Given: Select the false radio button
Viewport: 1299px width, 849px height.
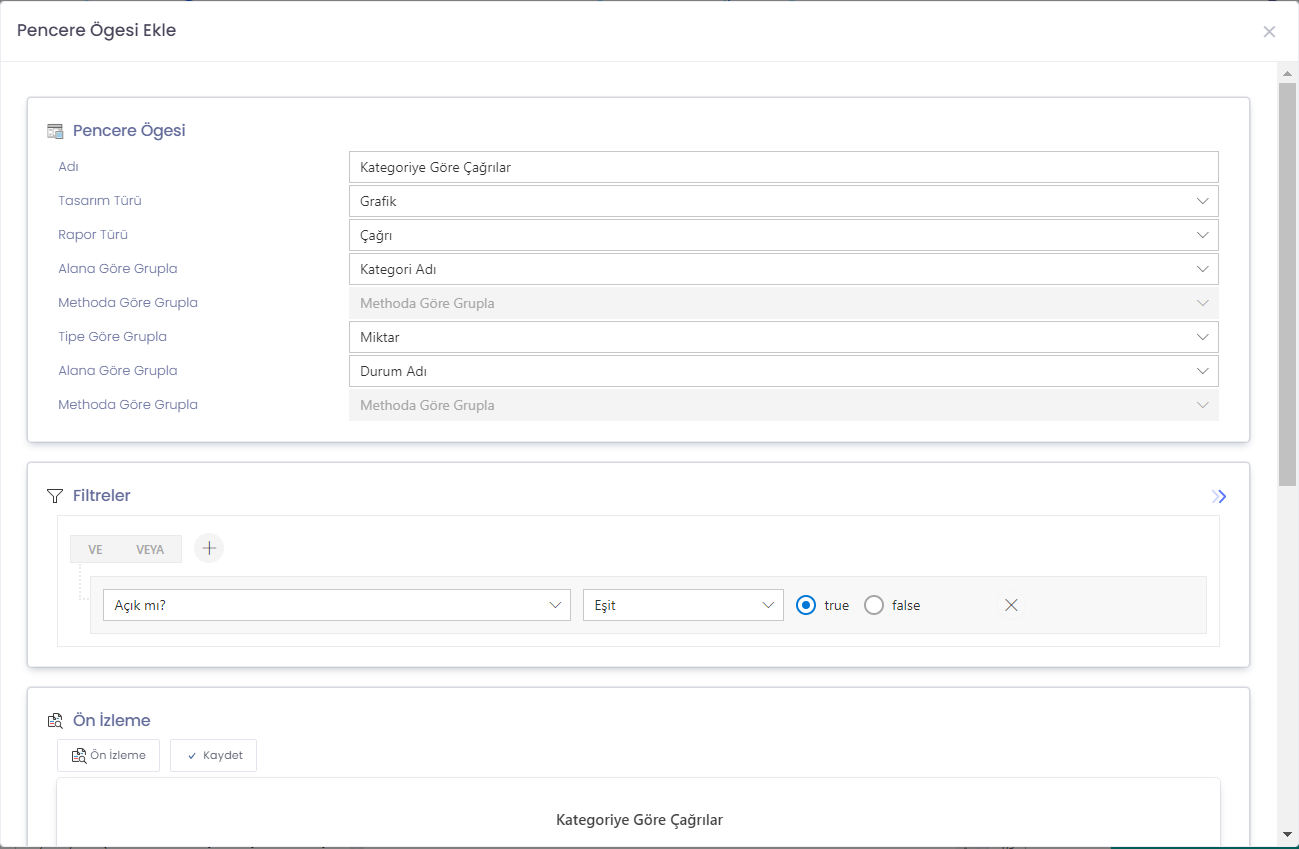Looking at the screenshot, I should (x=874, y=605).
